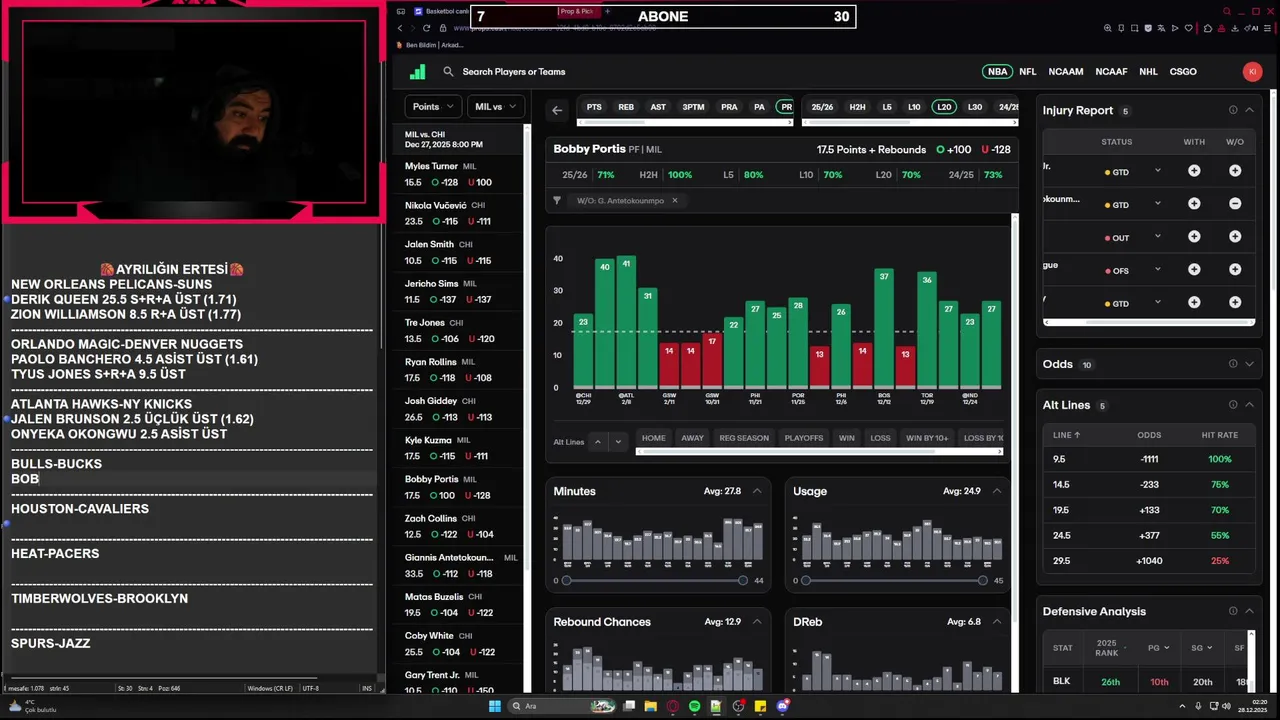This screenshot has height=720, width=1280.
Task: Select the NFL league tab
Action: (1028, 72)
